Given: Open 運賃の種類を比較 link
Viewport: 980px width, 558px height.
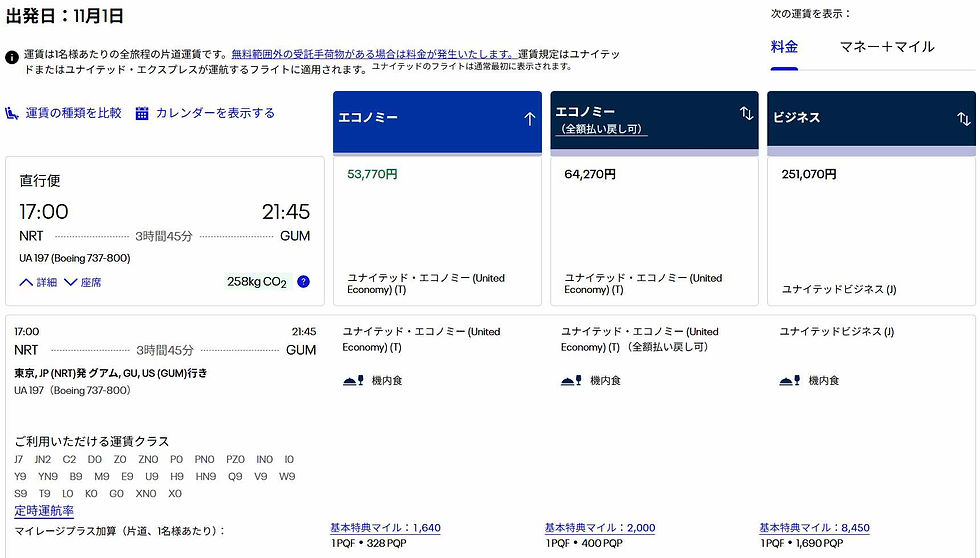Looking at the screenshot, I should [73, 113].
